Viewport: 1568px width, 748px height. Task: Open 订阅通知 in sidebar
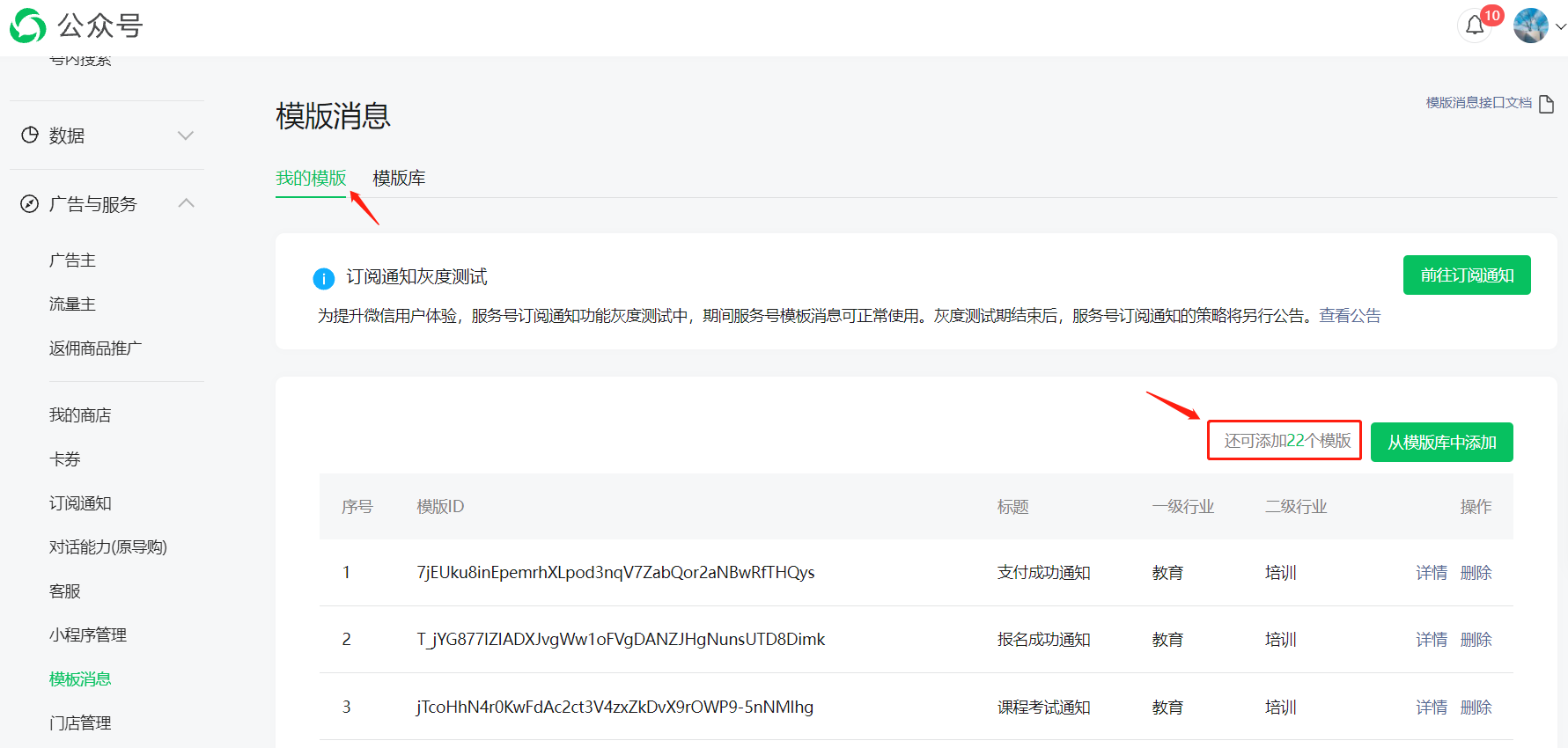pyautogui.click(x=80, y=503)
